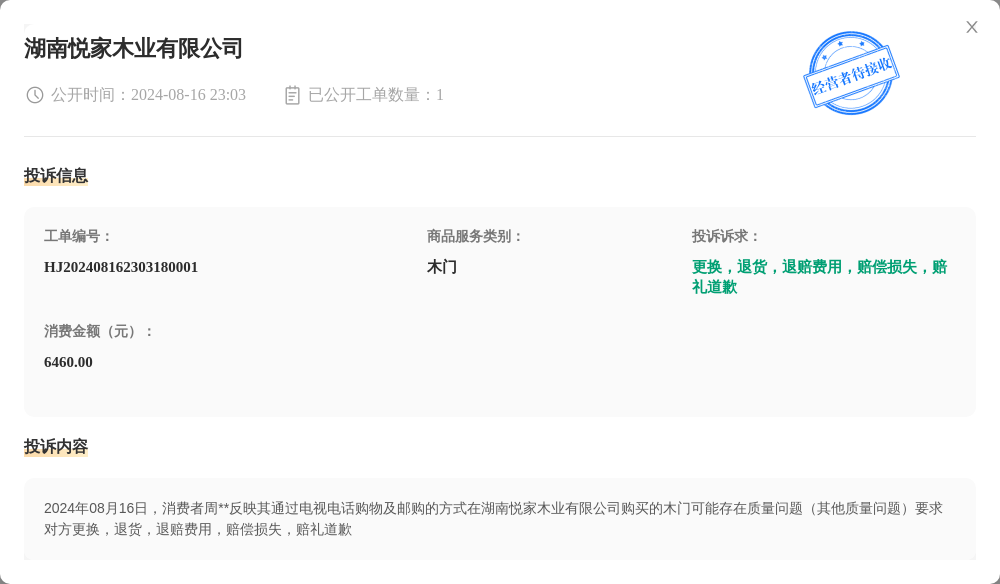
Task: Click the complaint text's second line
Action: [198, 529]
